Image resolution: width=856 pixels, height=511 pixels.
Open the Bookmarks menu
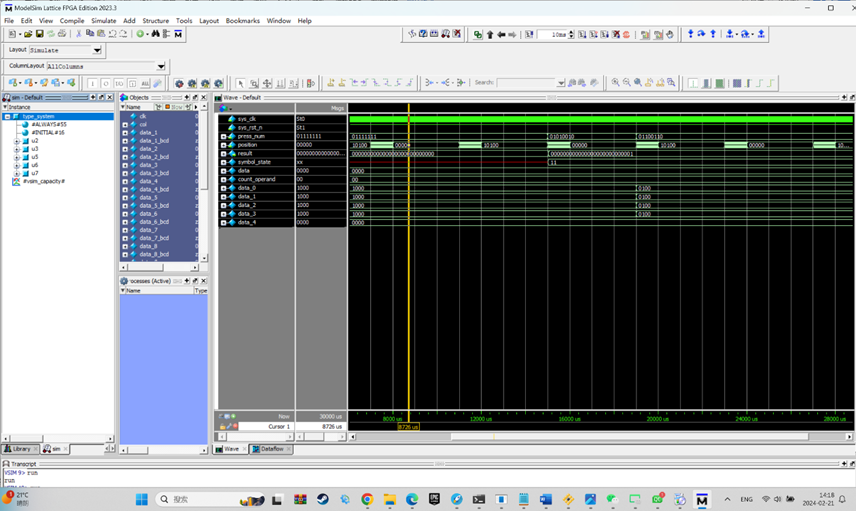(x=242, y=21)
